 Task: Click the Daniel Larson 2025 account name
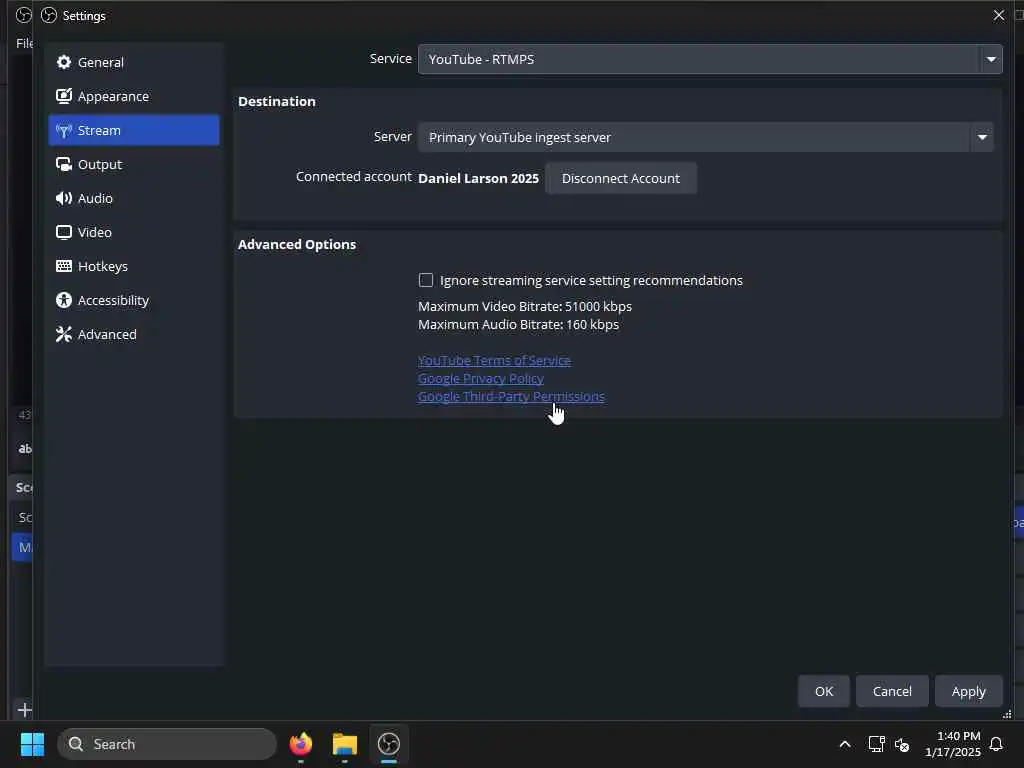(x=478, y=178)
